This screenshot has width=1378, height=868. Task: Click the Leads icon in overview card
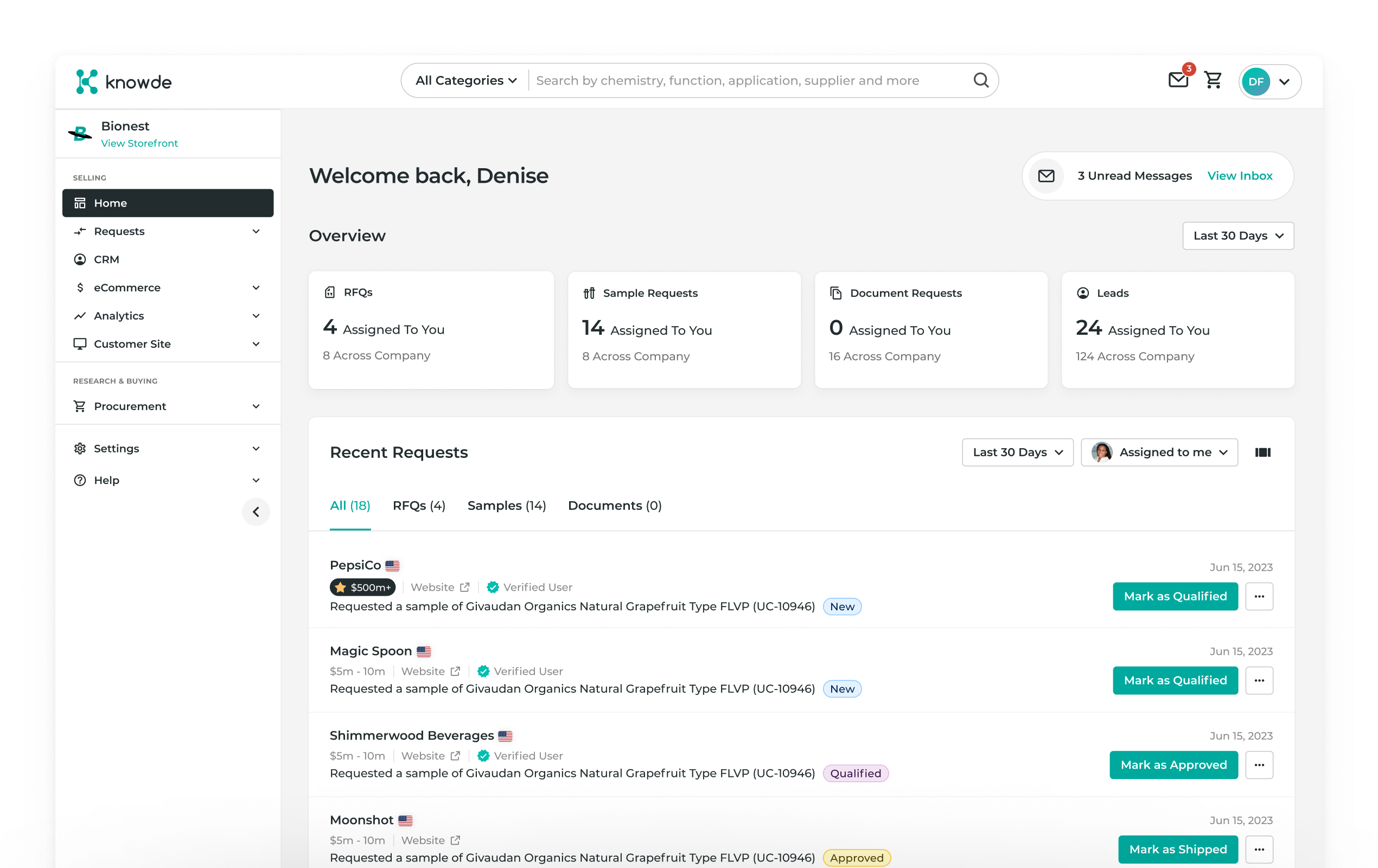1083,293
